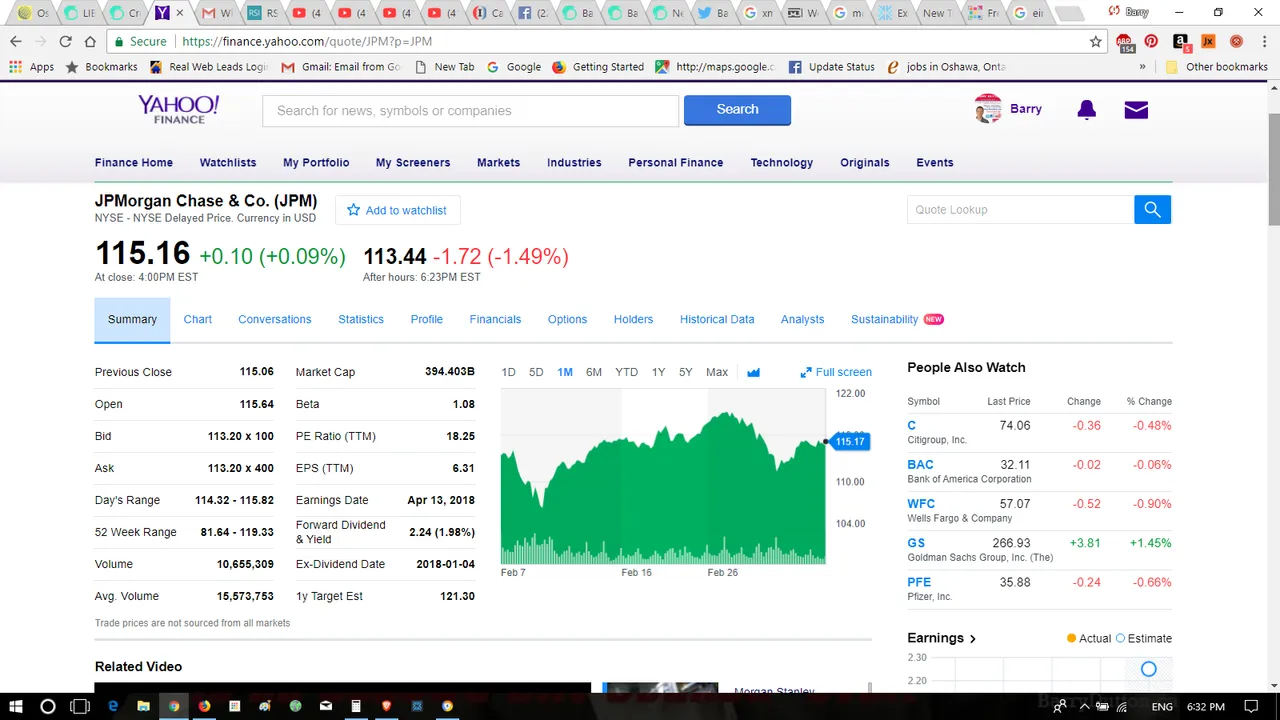Switch to the Gmail browser tab
The height and width of the screenshot is (720, 1280).
pyautogui.click(x=214, y=13)
